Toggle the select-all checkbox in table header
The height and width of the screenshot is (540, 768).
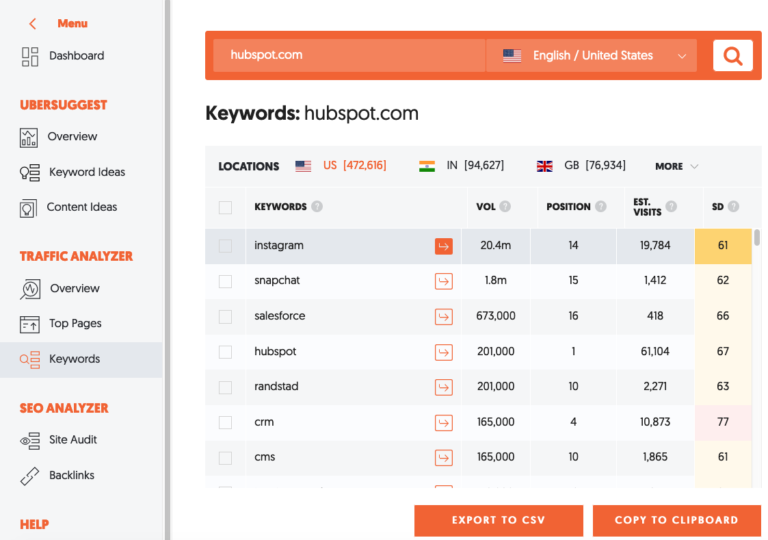tap(225, 207)
